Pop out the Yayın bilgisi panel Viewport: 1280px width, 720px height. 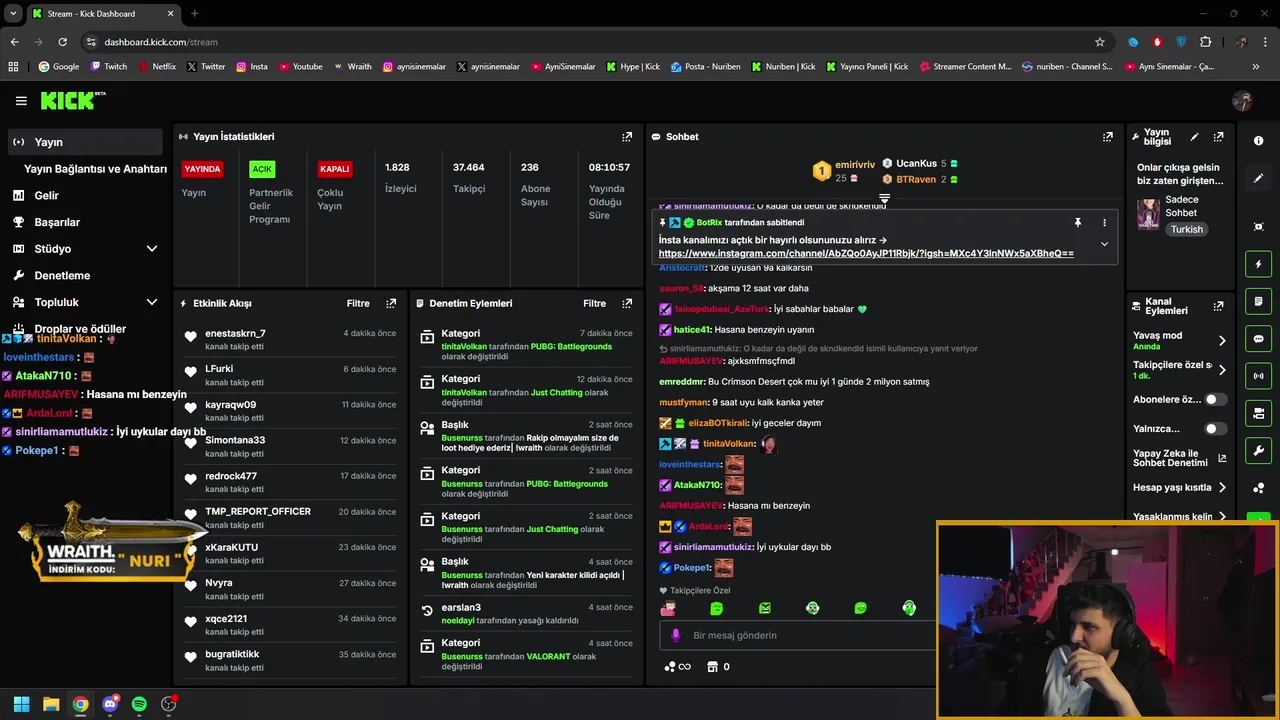pyautogui.click(x=1218, y=137)
